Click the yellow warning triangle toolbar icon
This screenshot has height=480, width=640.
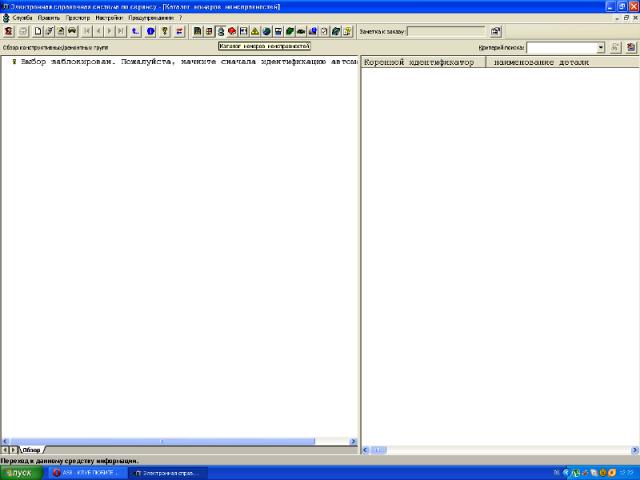pos(255,32)
